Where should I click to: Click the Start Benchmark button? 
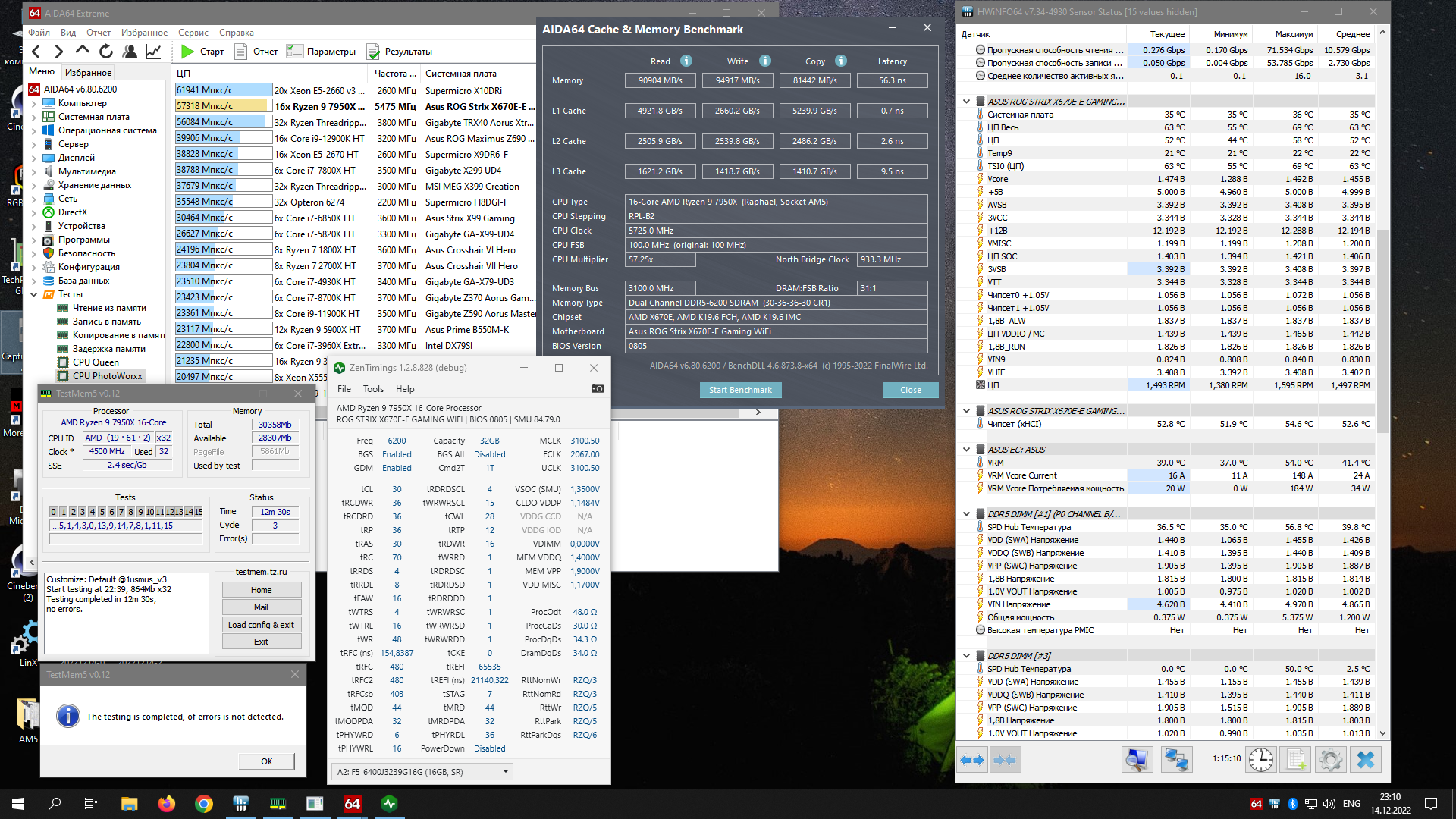(740, 390)
